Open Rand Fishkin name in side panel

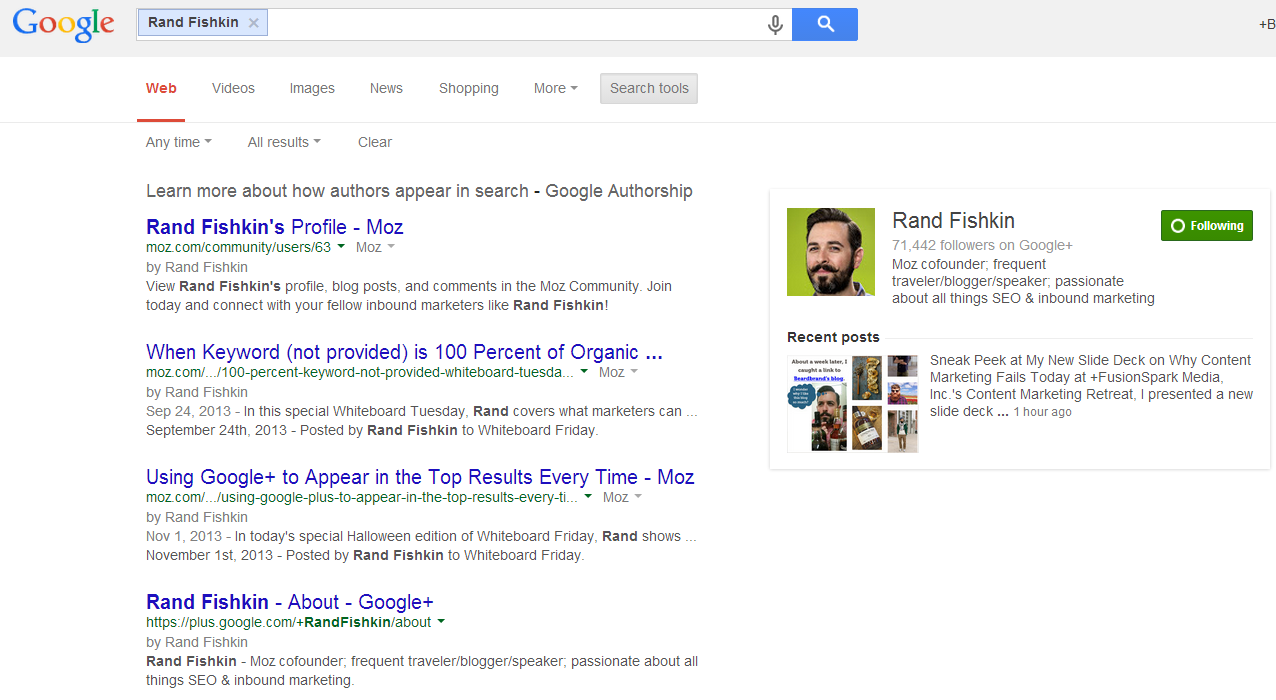[953, 221]
